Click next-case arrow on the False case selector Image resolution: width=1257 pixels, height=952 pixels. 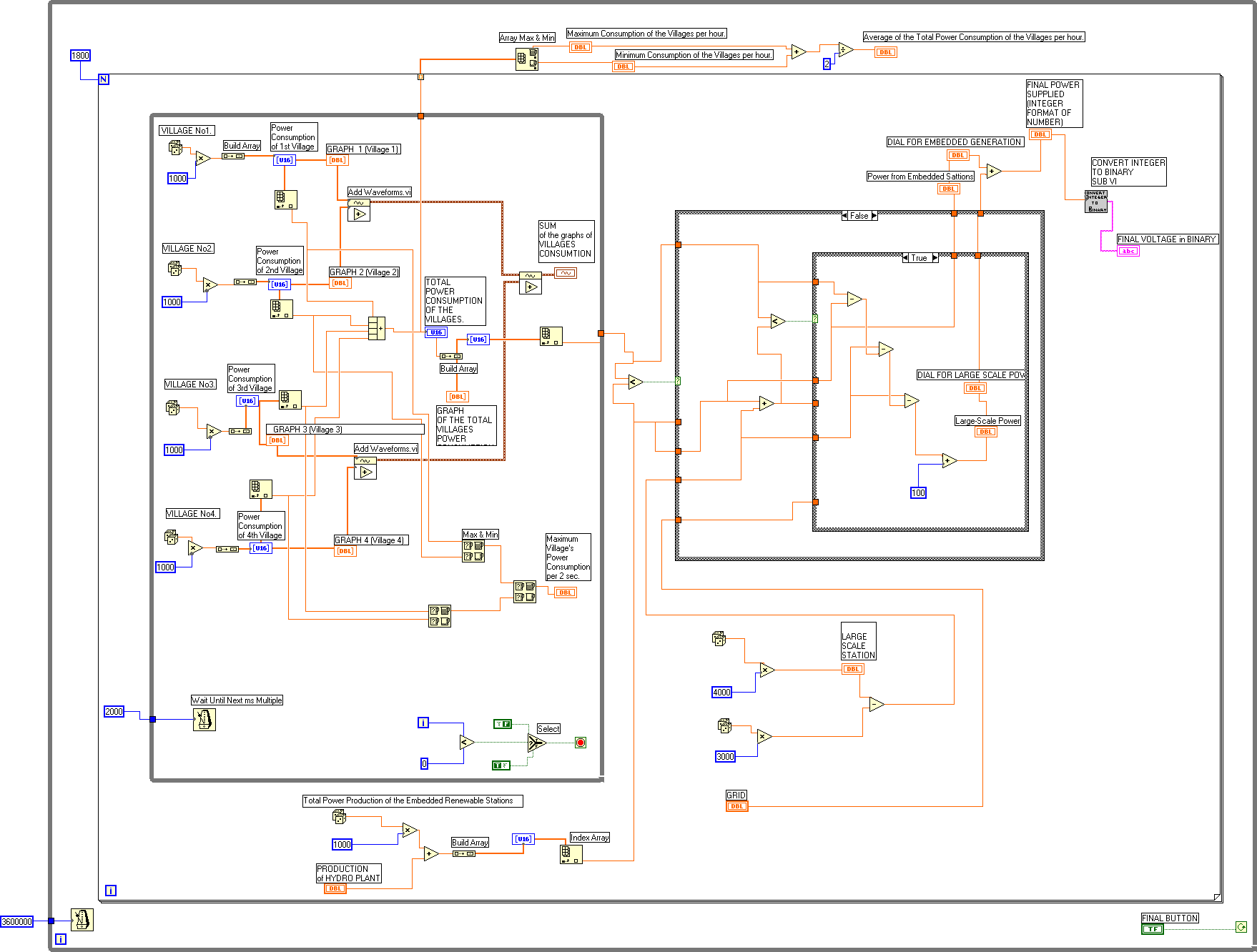coord(874,216)
